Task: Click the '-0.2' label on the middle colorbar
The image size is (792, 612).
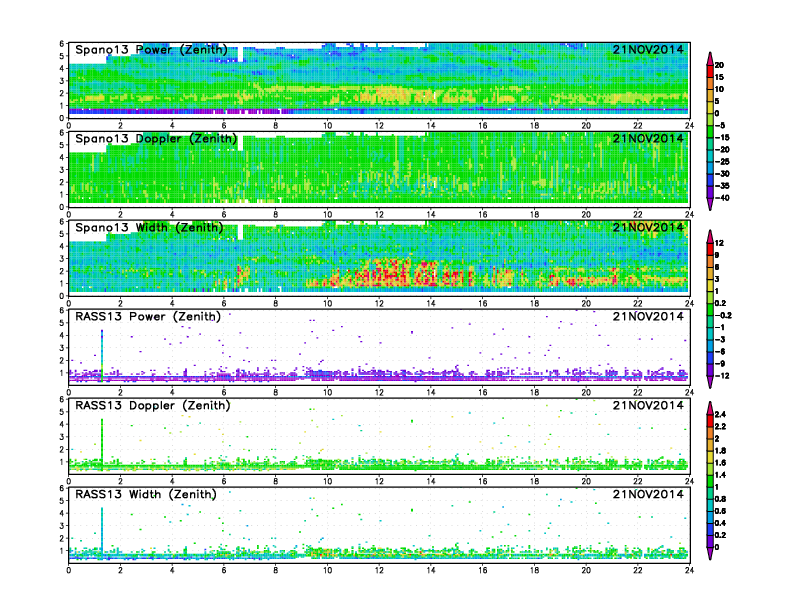Action: coord(723,316)
